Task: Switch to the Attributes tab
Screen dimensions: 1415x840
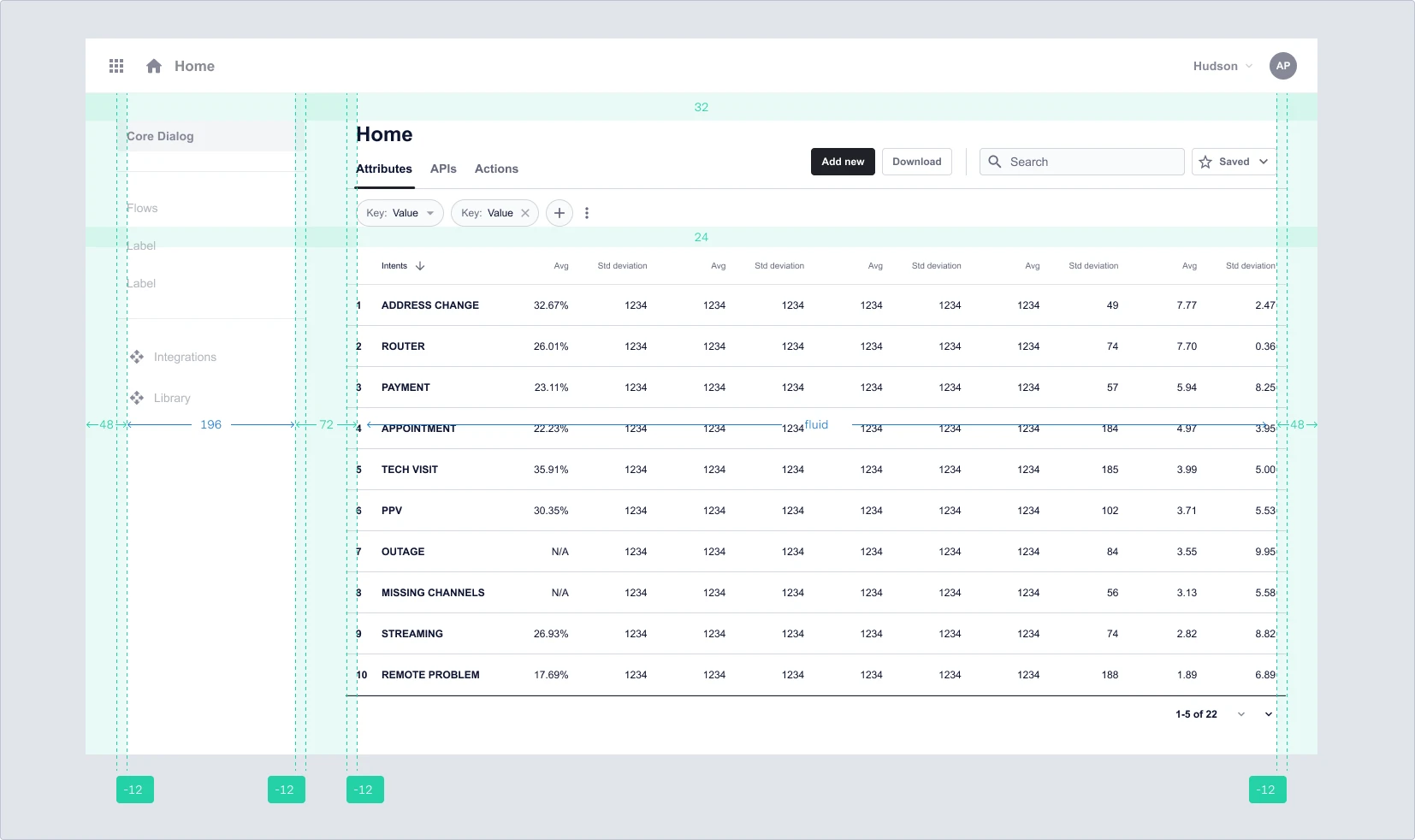Action: click(384, 169)
